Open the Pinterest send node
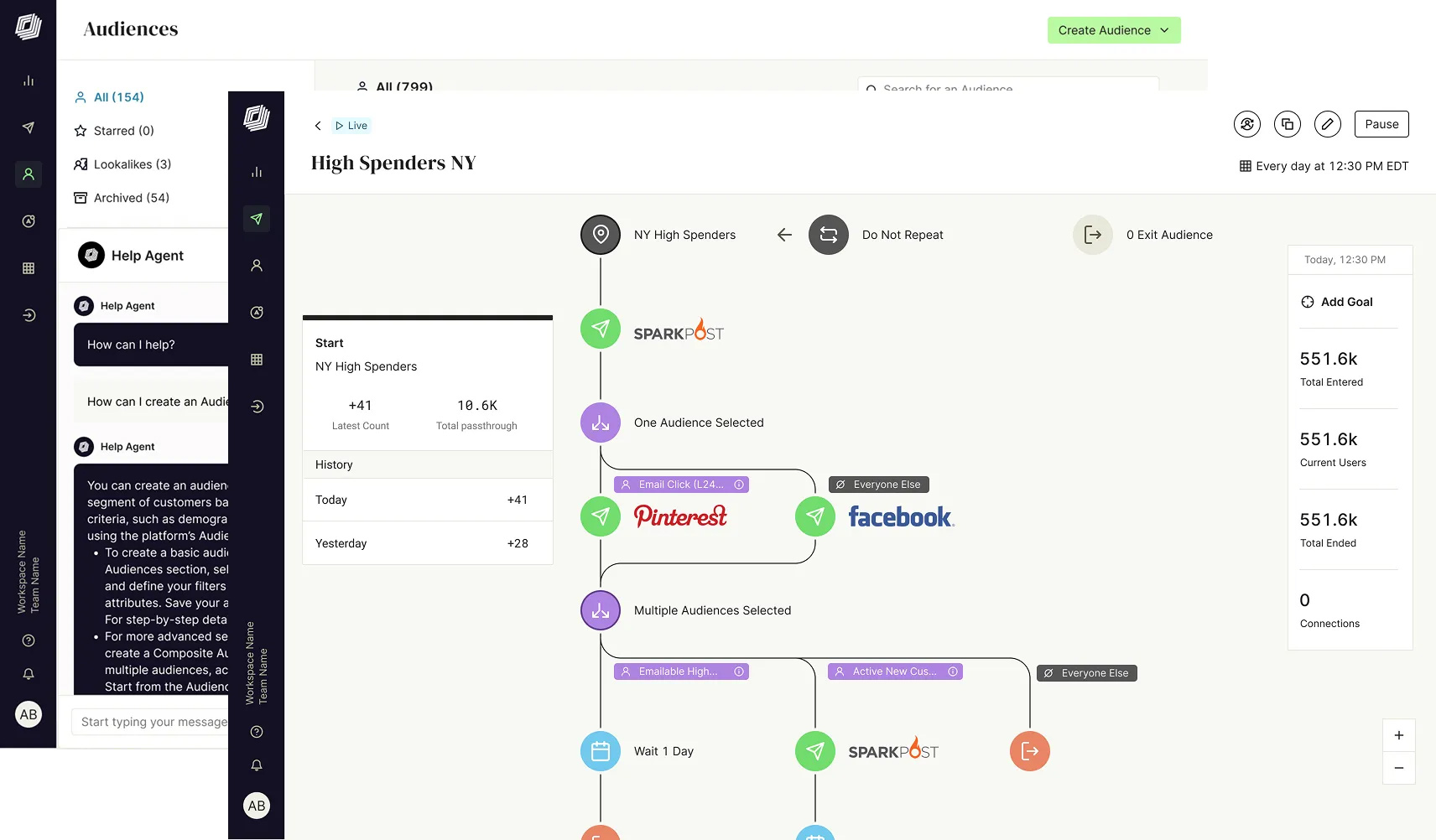This screenshot has width=1436, height=840. (601, 516)
